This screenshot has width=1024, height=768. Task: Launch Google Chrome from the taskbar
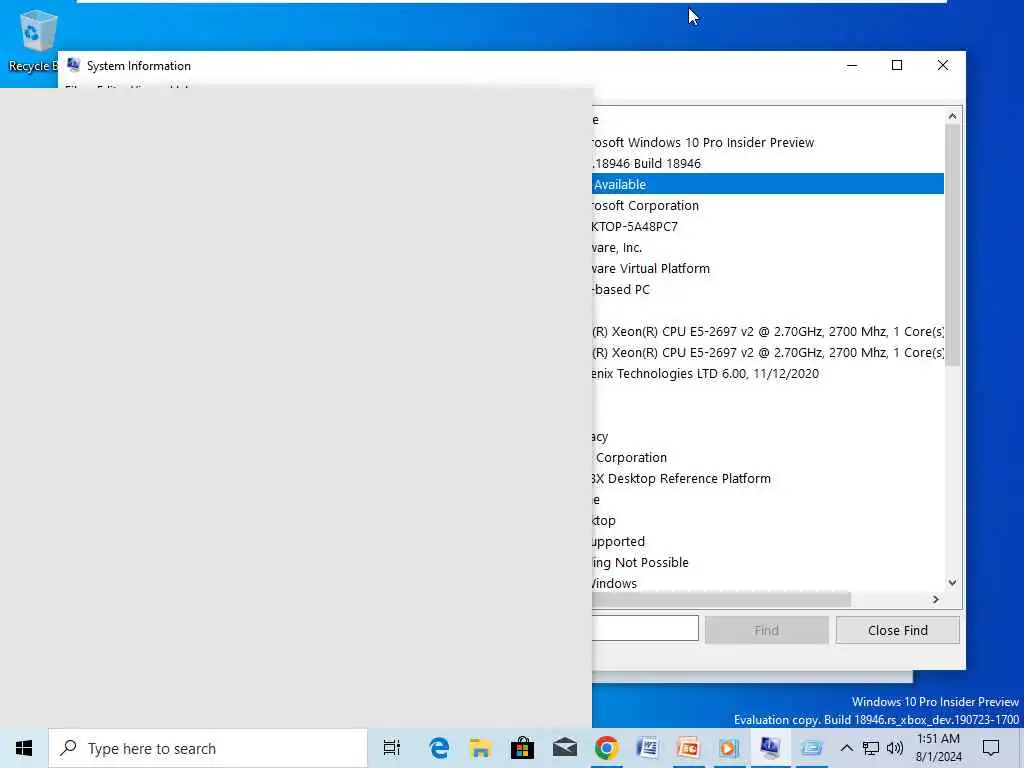(606, 748)
